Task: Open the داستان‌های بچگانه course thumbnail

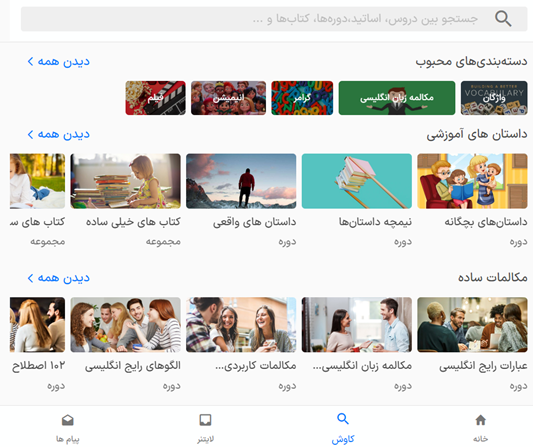Action: pyautogui.click(x=472, y=181)
